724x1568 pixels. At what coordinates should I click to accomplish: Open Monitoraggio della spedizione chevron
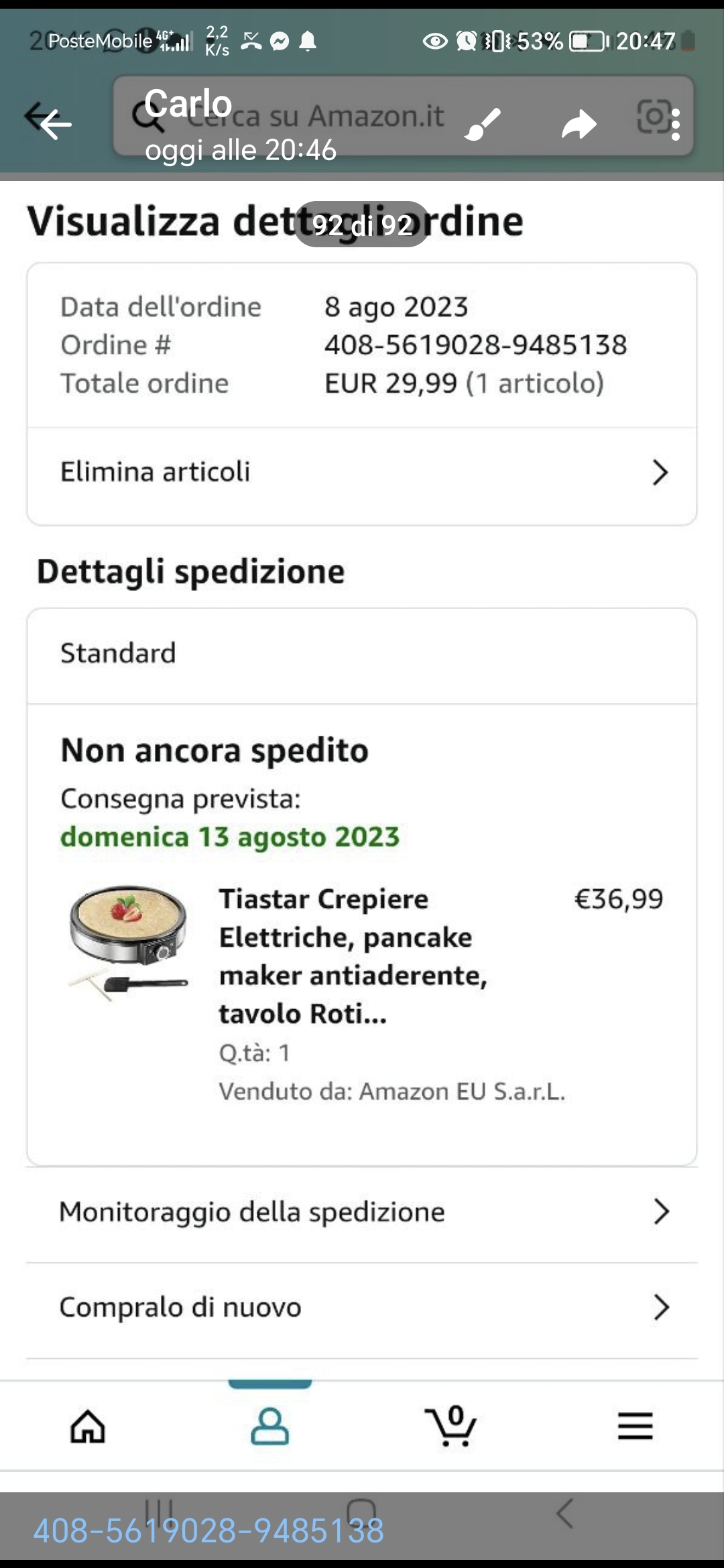661,1212
